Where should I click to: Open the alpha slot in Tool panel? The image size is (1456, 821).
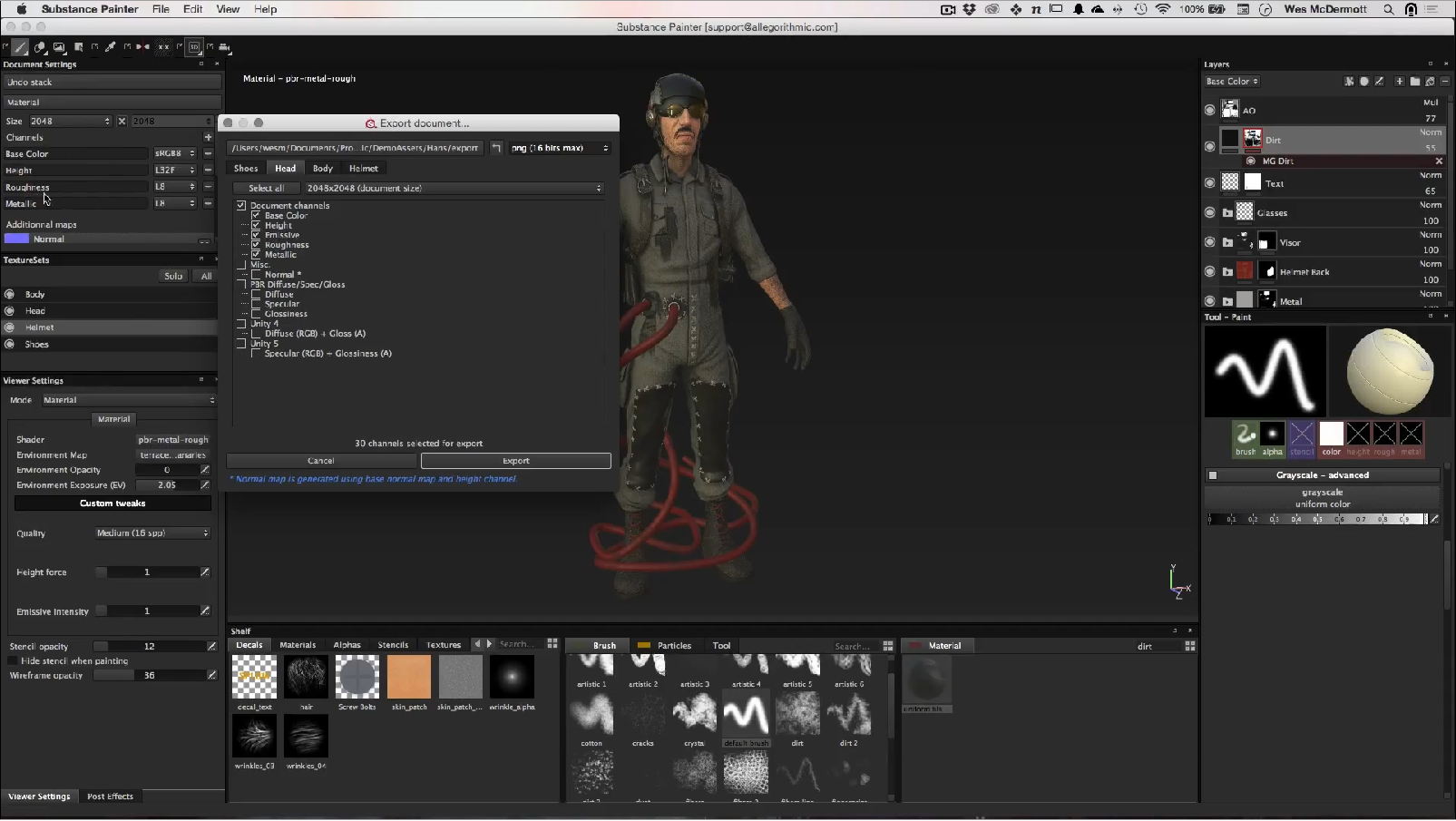1272,435
